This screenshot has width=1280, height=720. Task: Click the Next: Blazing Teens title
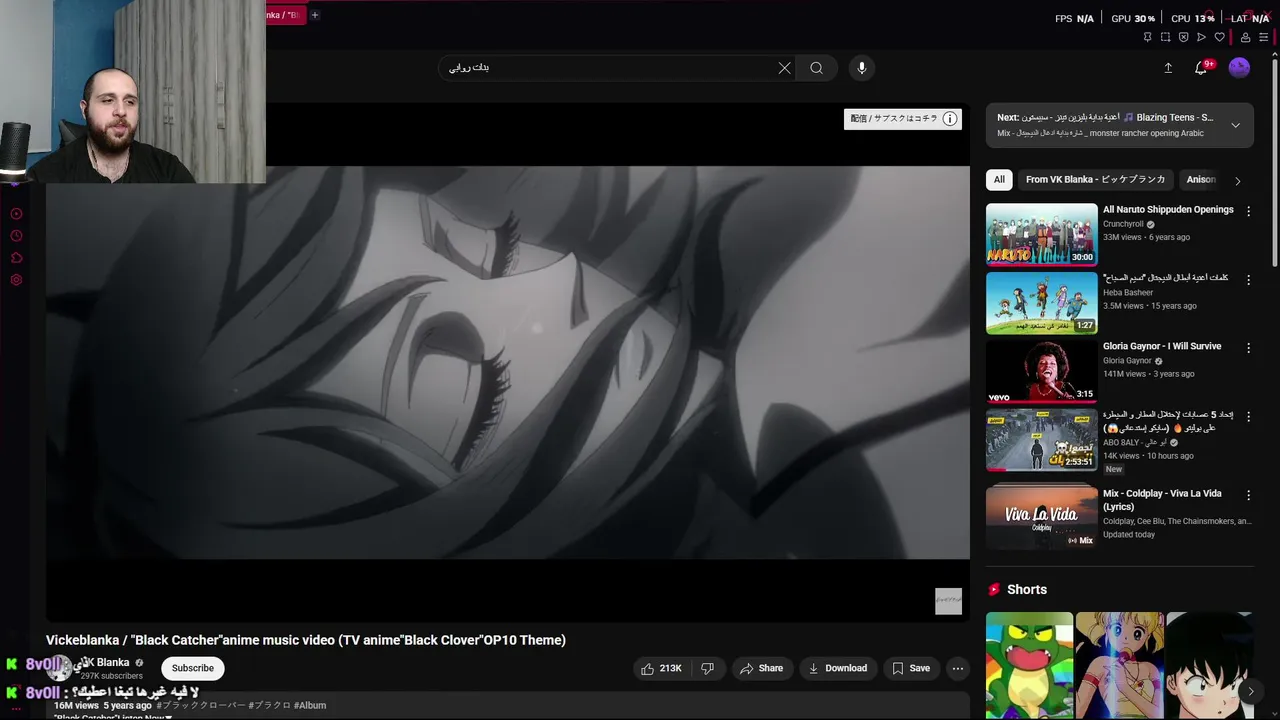1105,117
